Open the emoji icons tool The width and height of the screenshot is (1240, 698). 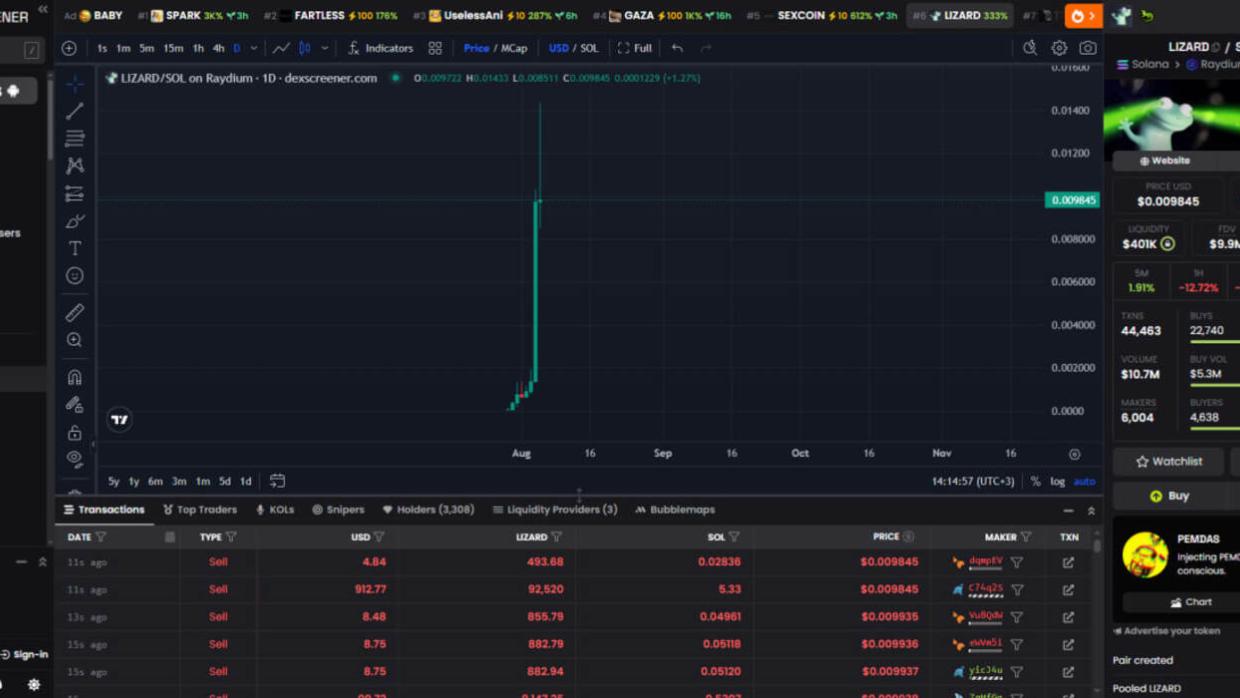pos(74,275)
